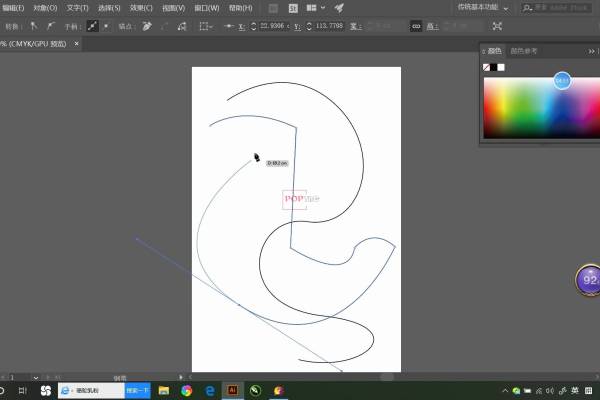Screen dimensions: 600x400
Task: Expand the arrange documents dropdown arrow
Action: pyautogui.click(x=323, y=8)
